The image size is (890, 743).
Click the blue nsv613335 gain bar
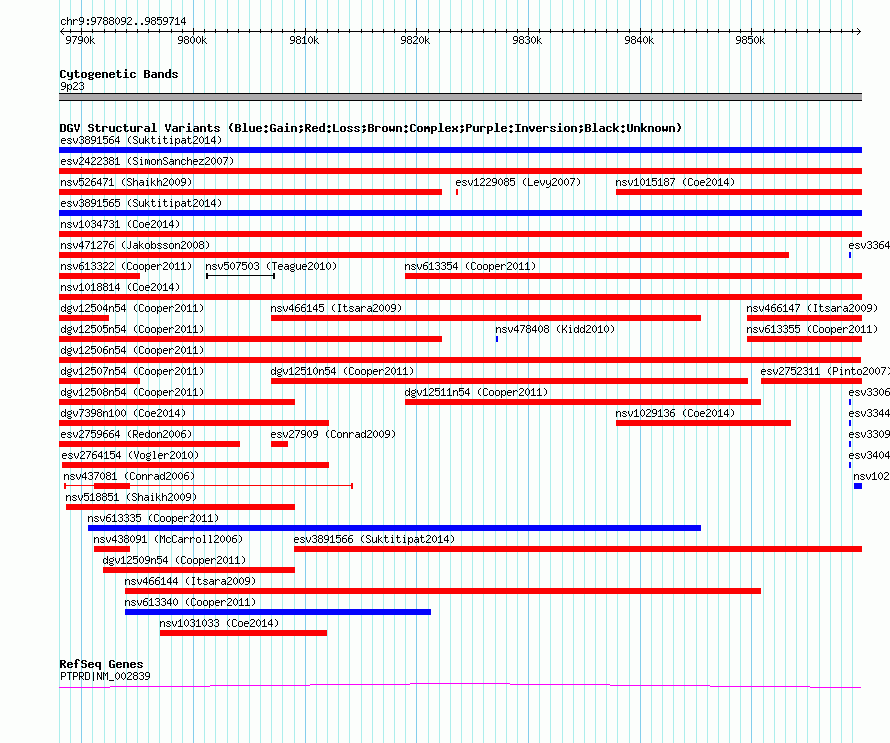coord(394,528)
